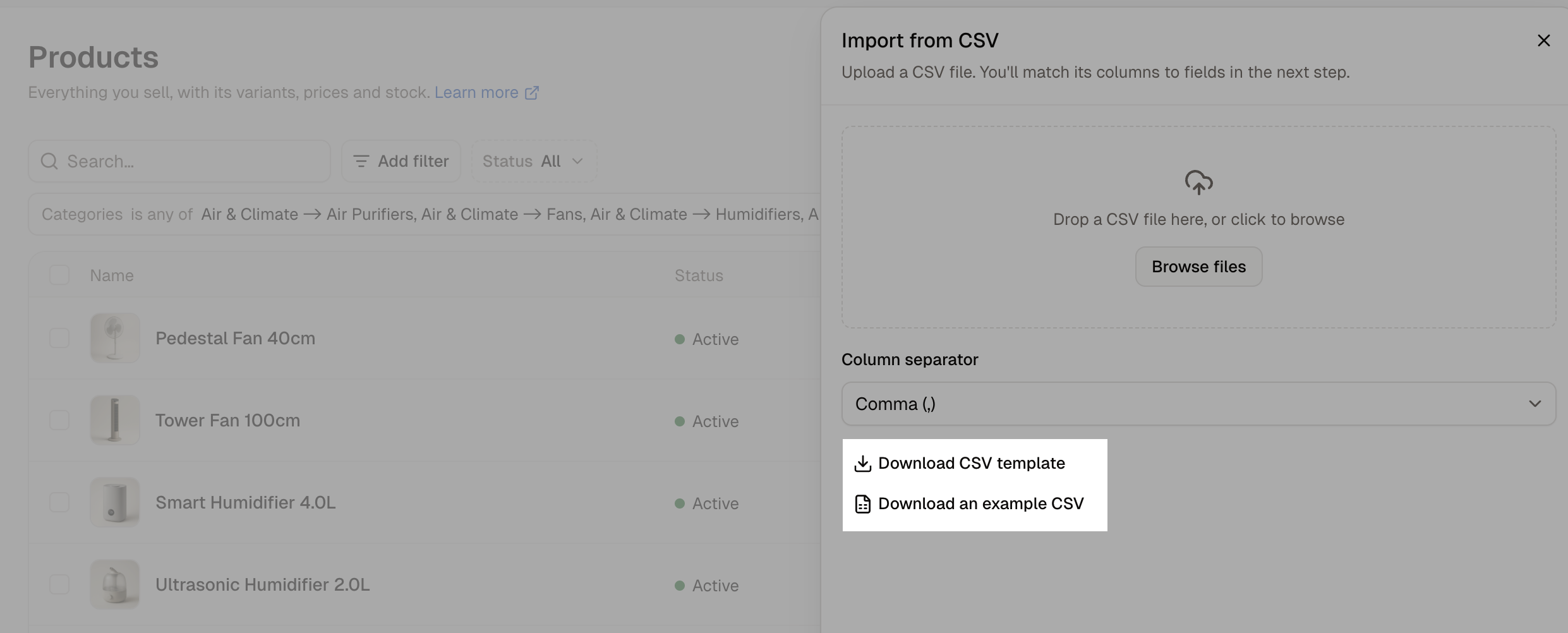This screenshot has height=633, width=1568.
Task: Click the external link icon after Learn more
Action: click(x=532, y=93)
